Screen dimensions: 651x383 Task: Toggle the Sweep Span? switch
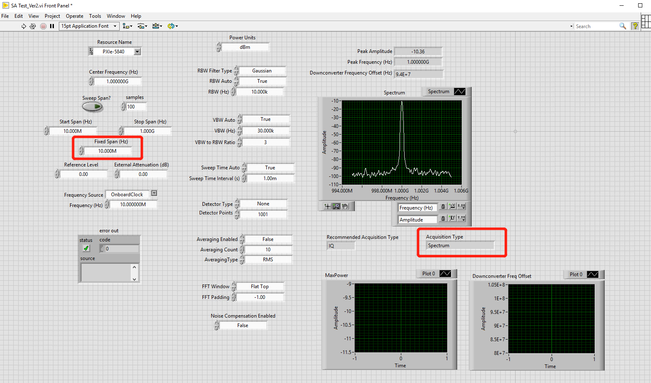click(x=93, y=107)
